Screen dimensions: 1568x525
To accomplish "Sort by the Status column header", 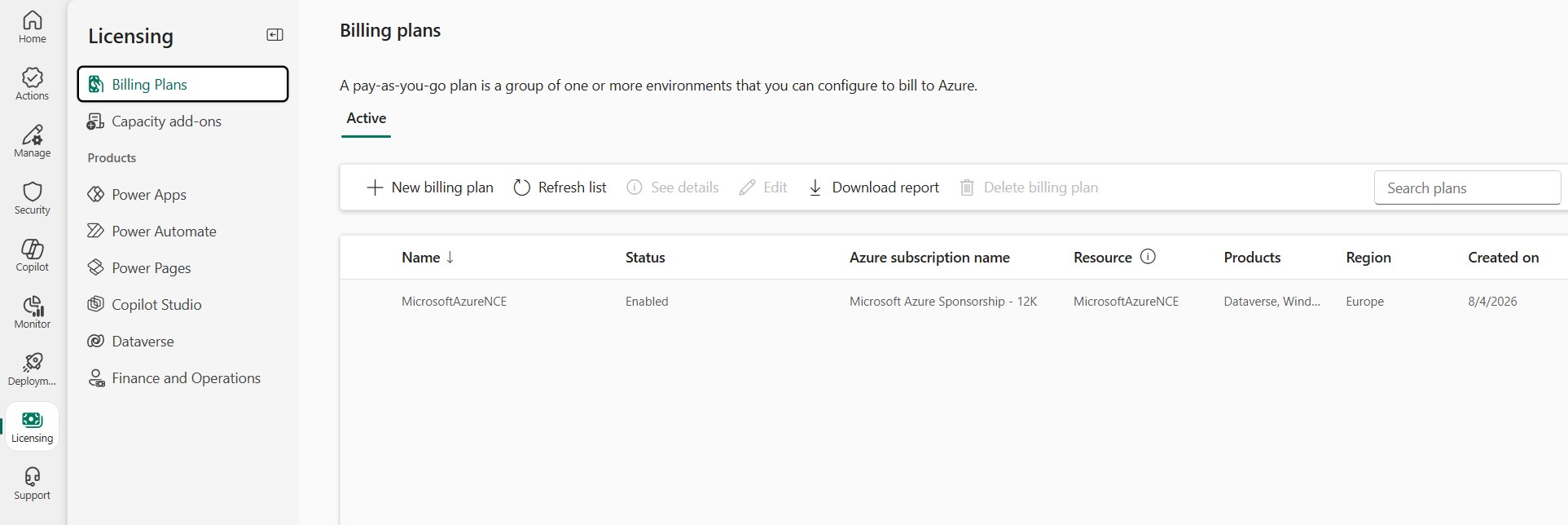I will [645, 258].
